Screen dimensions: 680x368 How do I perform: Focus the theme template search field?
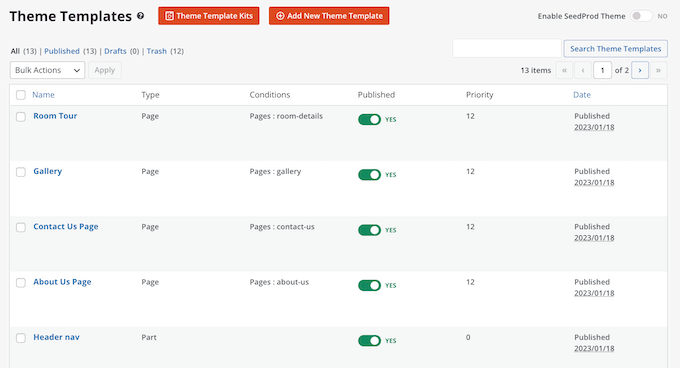point(507,48)
